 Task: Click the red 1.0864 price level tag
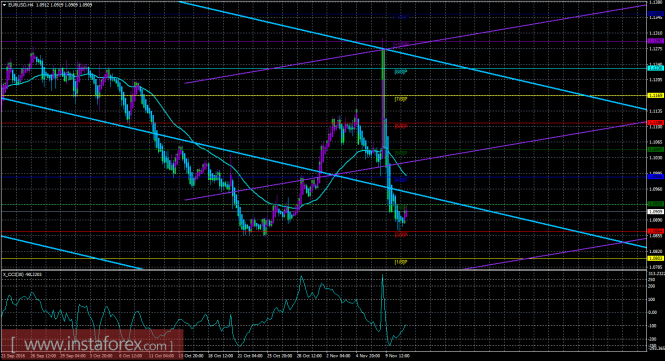(655, 231)
